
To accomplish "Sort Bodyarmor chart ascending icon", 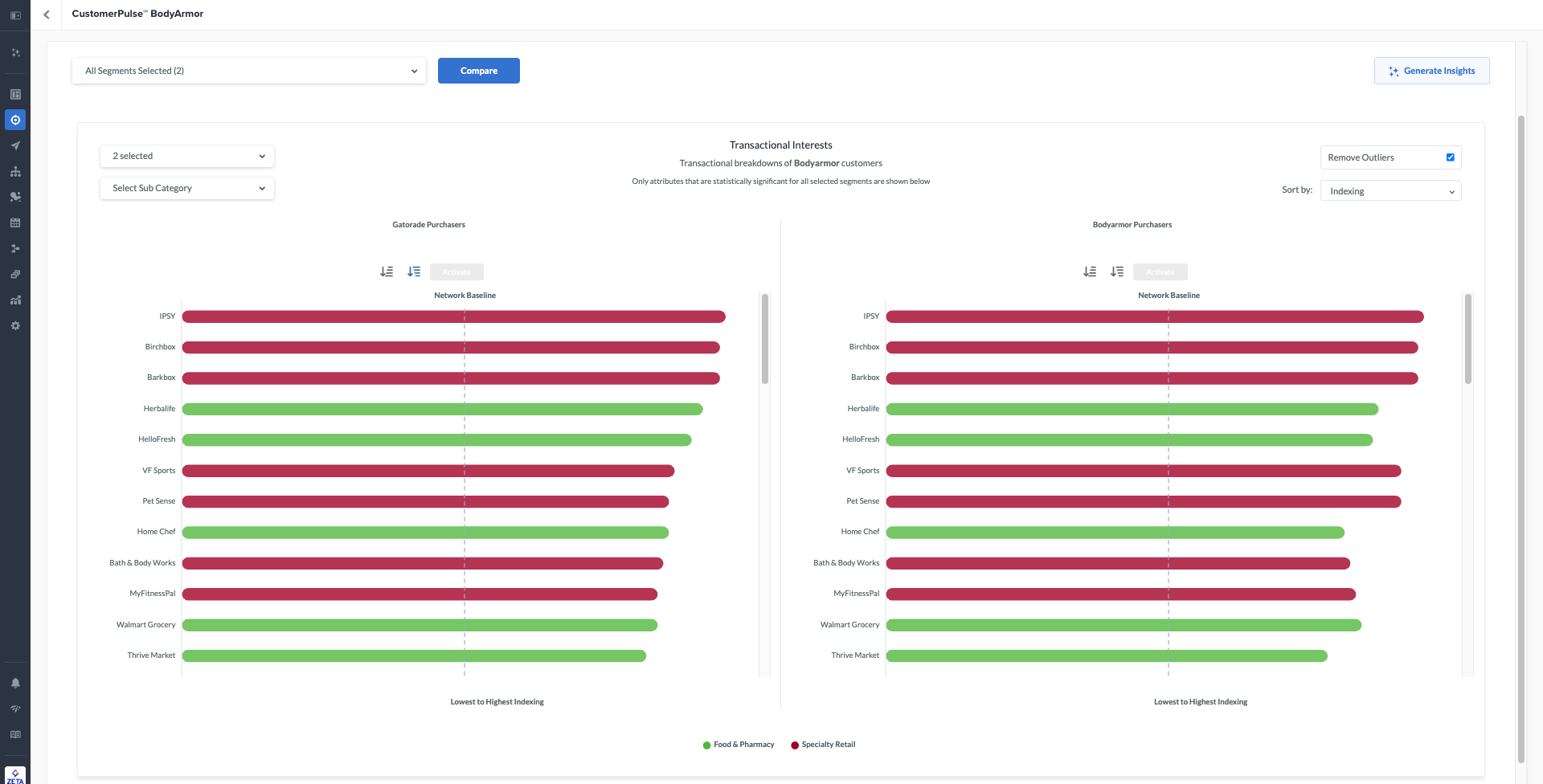I will point(1090,272).
